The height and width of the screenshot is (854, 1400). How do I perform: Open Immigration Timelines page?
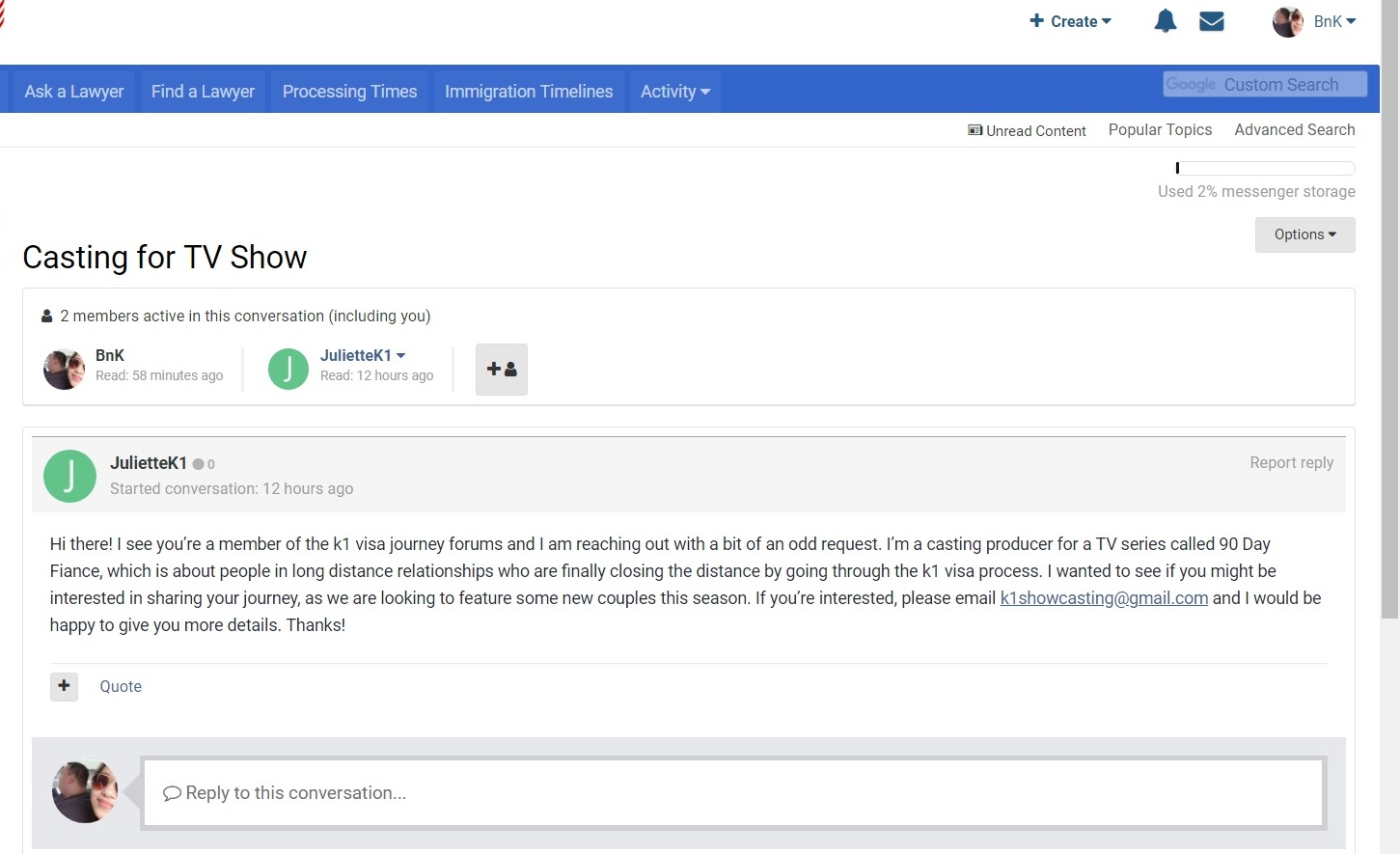coord(529,92)
